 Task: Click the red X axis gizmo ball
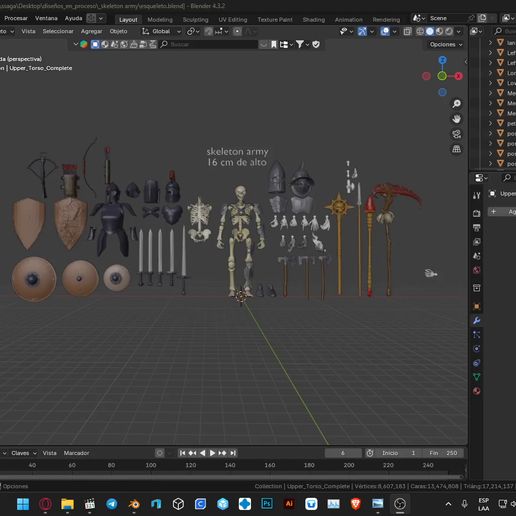coord(459,76)
